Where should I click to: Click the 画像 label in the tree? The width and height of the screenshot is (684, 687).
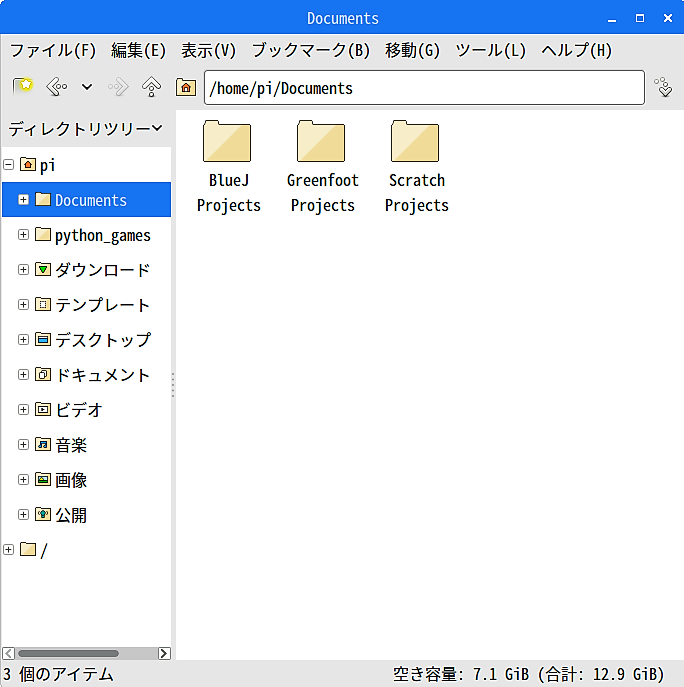(x=71, y=480)
